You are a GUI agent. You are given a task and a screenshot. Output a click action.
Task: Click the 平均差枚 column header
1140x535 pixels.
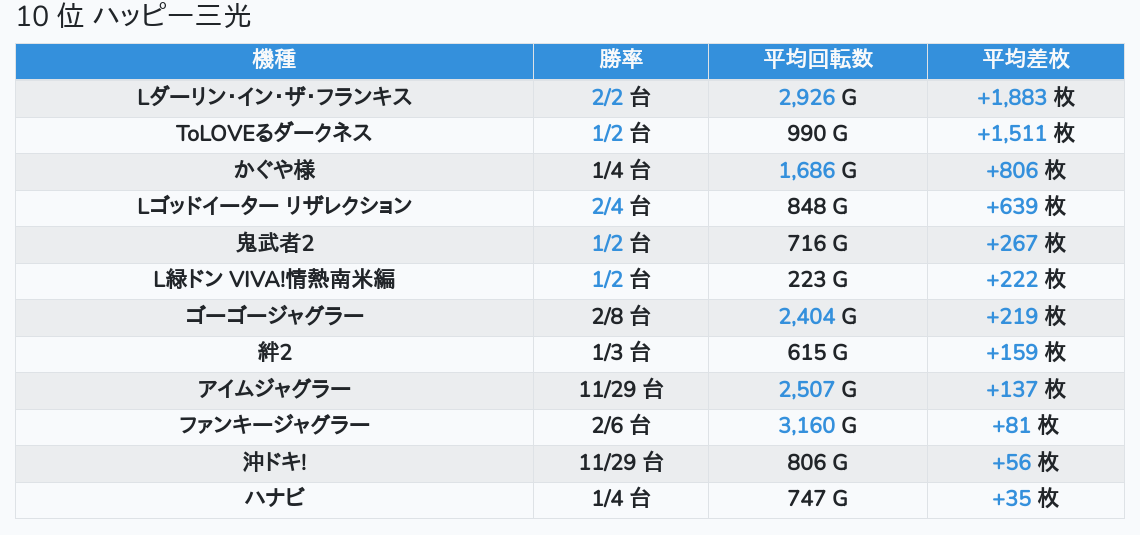click(x=1025, y=60)
